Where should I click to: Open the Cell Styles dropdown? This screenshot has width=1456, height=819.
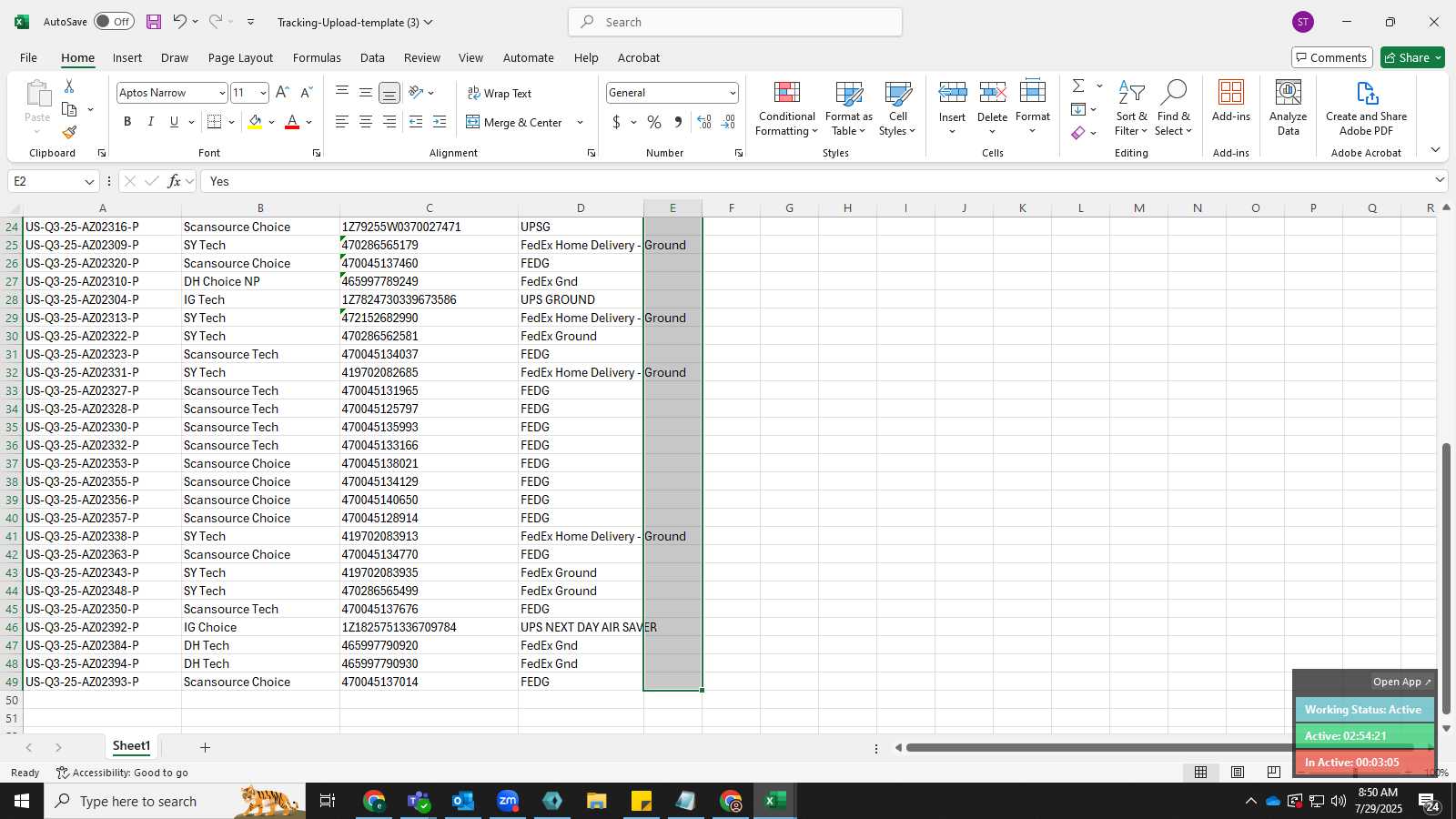[x=897, y=107]
